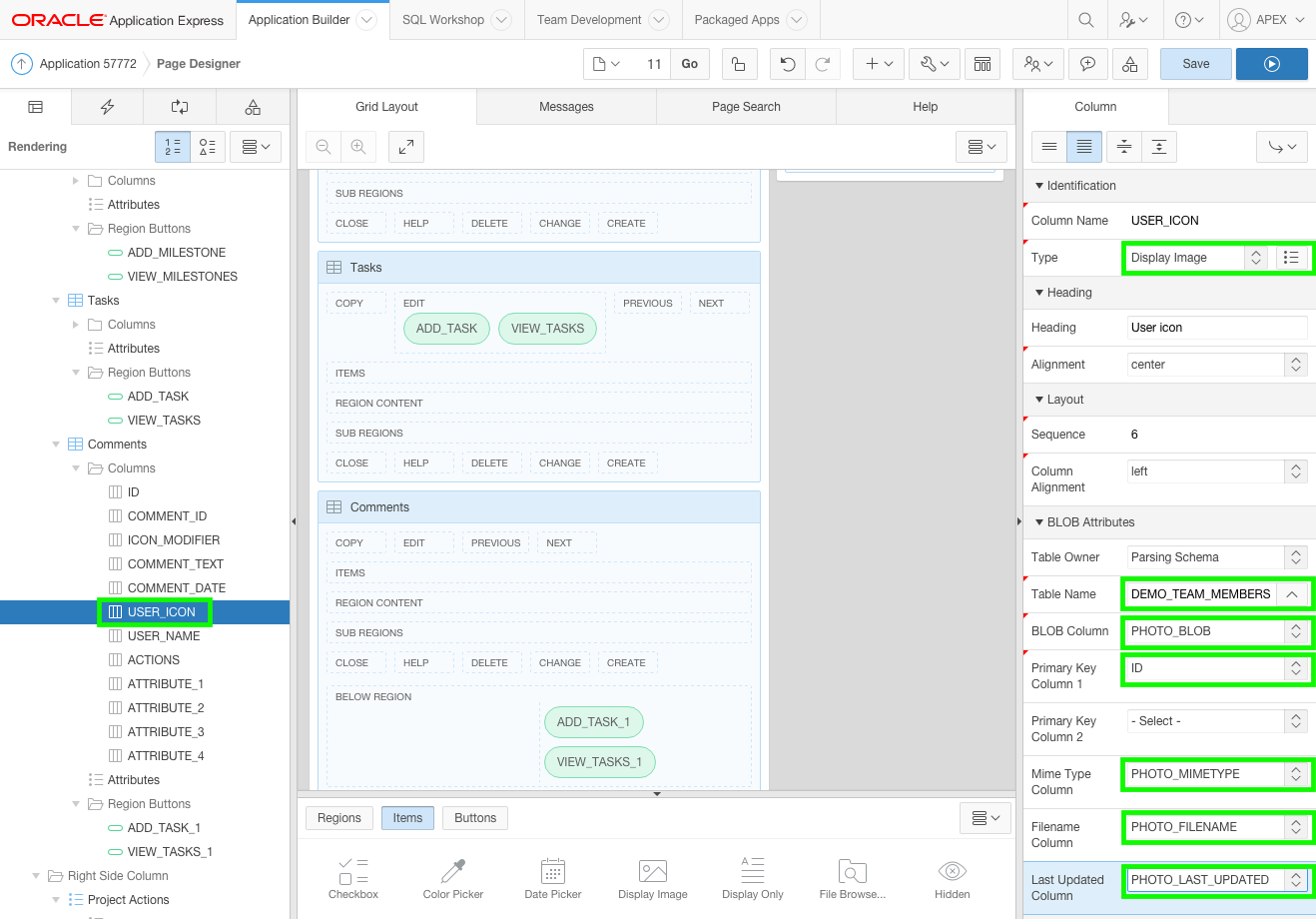Save the page

1196,64
